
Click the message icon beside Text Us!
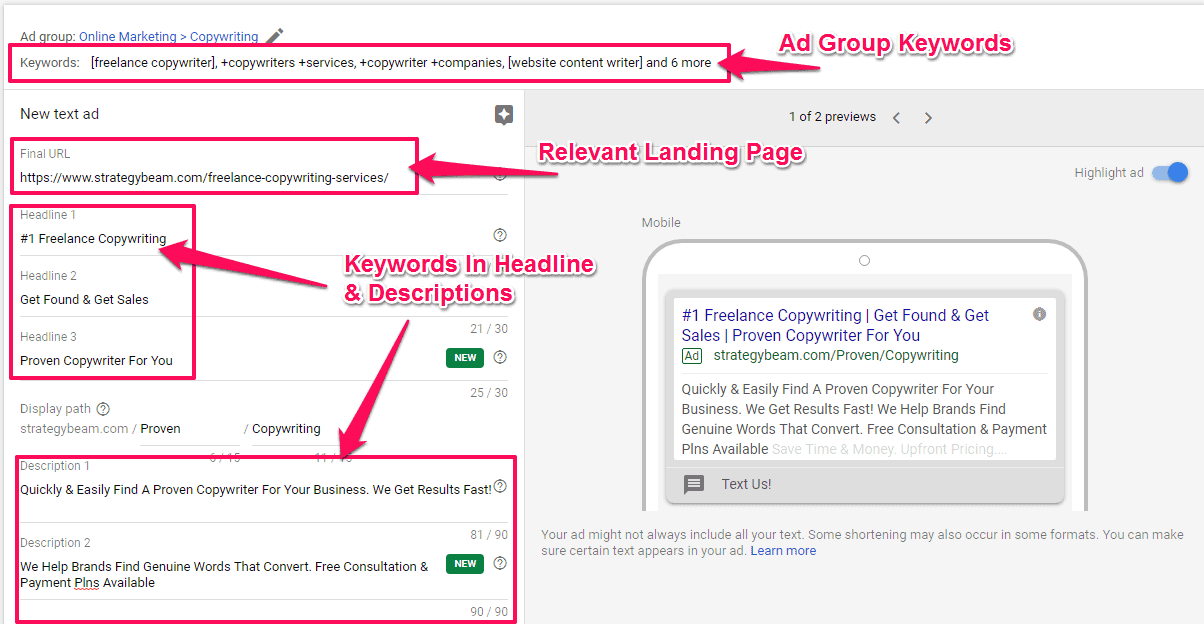tap(694, 484)
